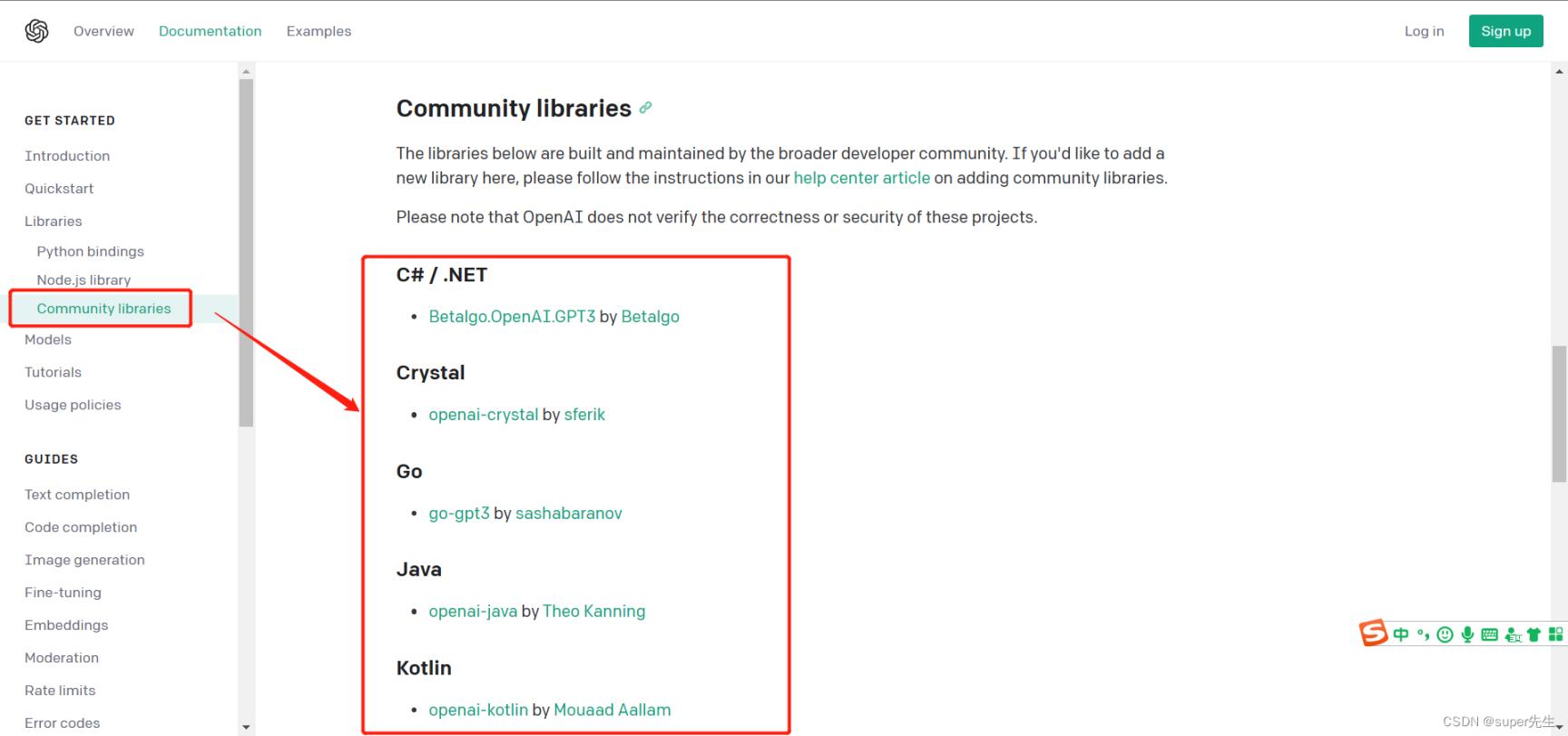Image resolution: width=1568 pixels, height=736 pixels.
Task: Open the Sogou soft keyboard icon
Action: coord(1489,634)
